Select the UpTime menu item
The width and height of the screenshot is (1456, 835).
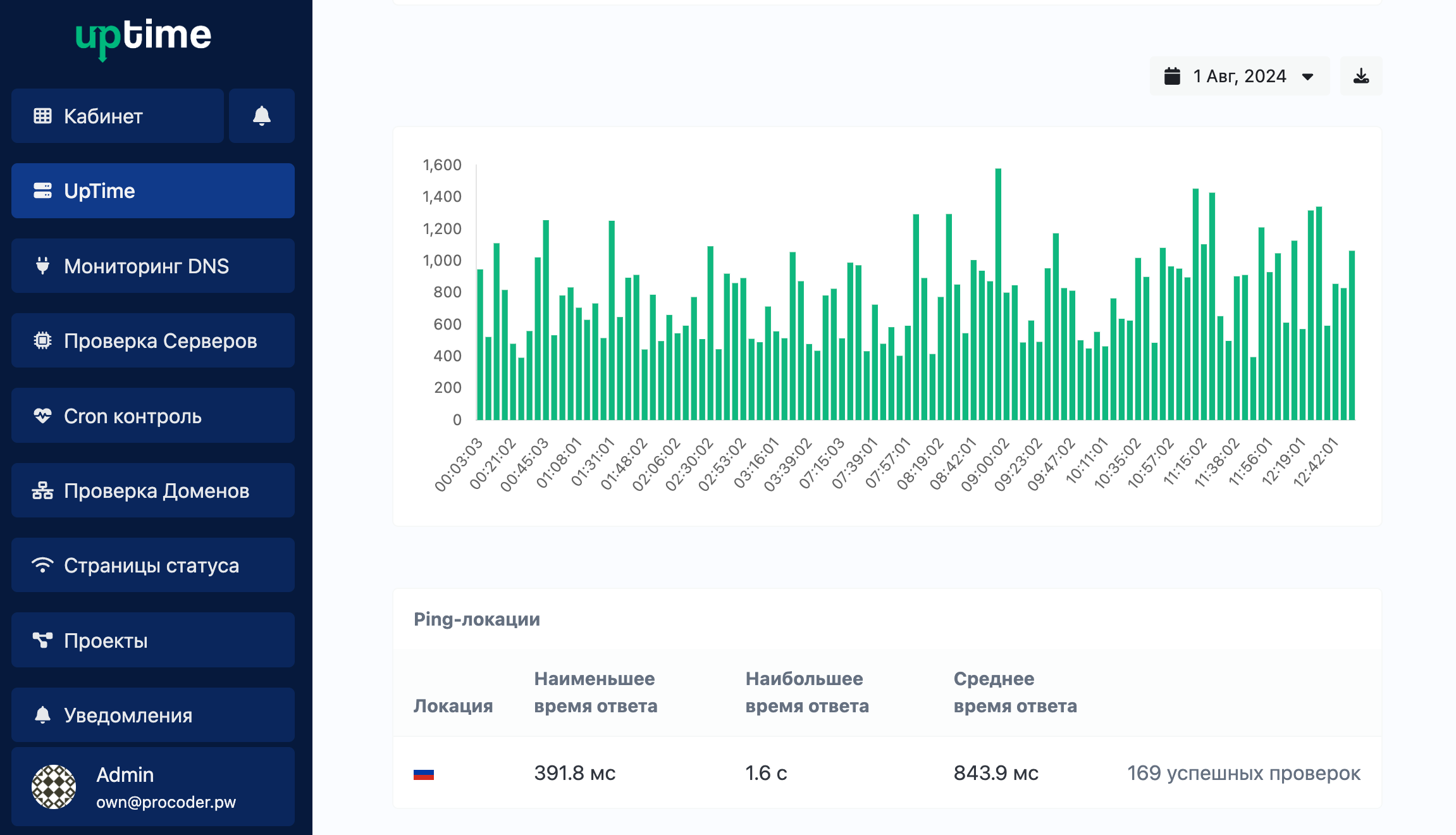tap(153, 191)
